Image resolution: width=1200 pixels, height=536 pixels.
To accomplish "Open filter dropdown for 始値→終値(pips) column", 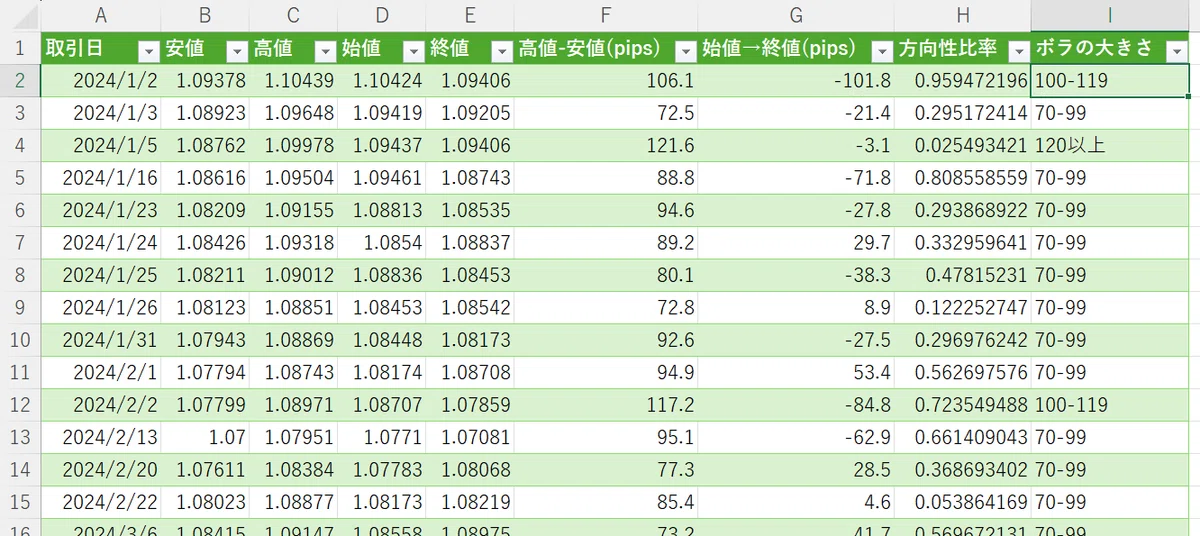I will pos(882,52).
